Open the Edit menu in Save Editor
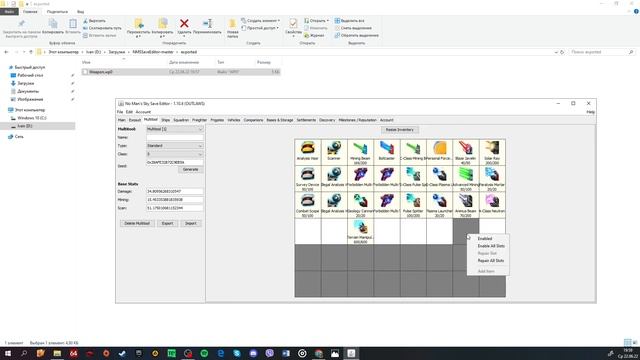 pyautogui.click(x=129, y=112)
